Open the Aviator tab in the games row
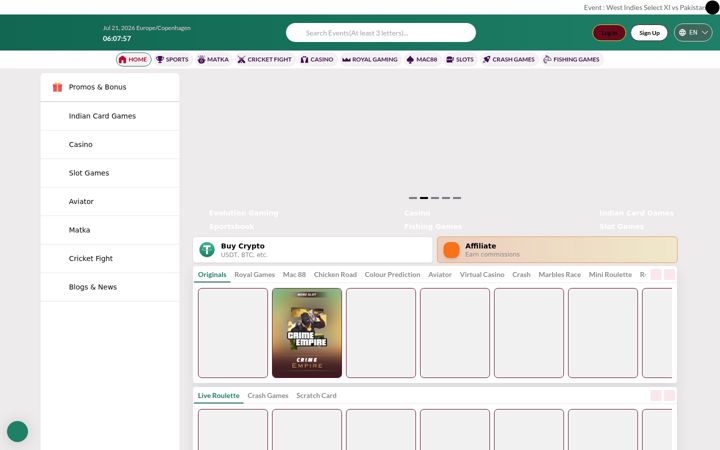The height and width of the screenshot is (450, 720). point(440,275)
